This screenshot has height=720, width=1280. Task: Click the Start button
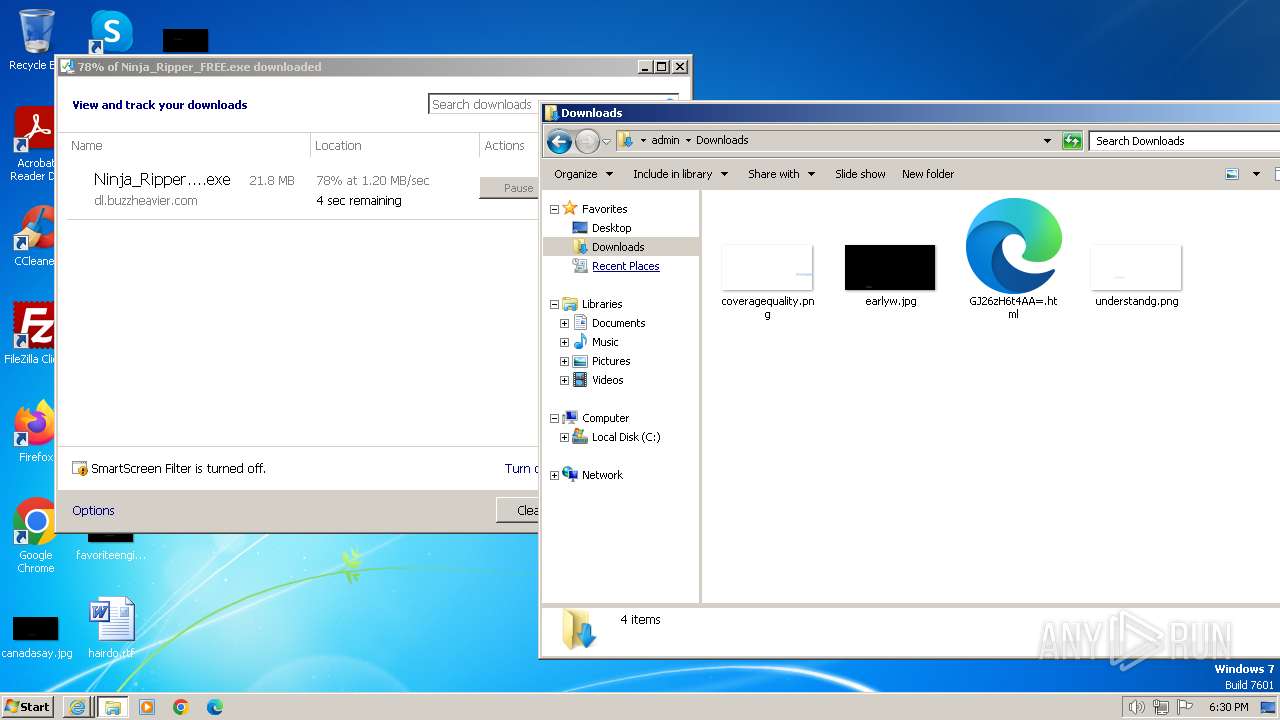[x=28, y=707]
